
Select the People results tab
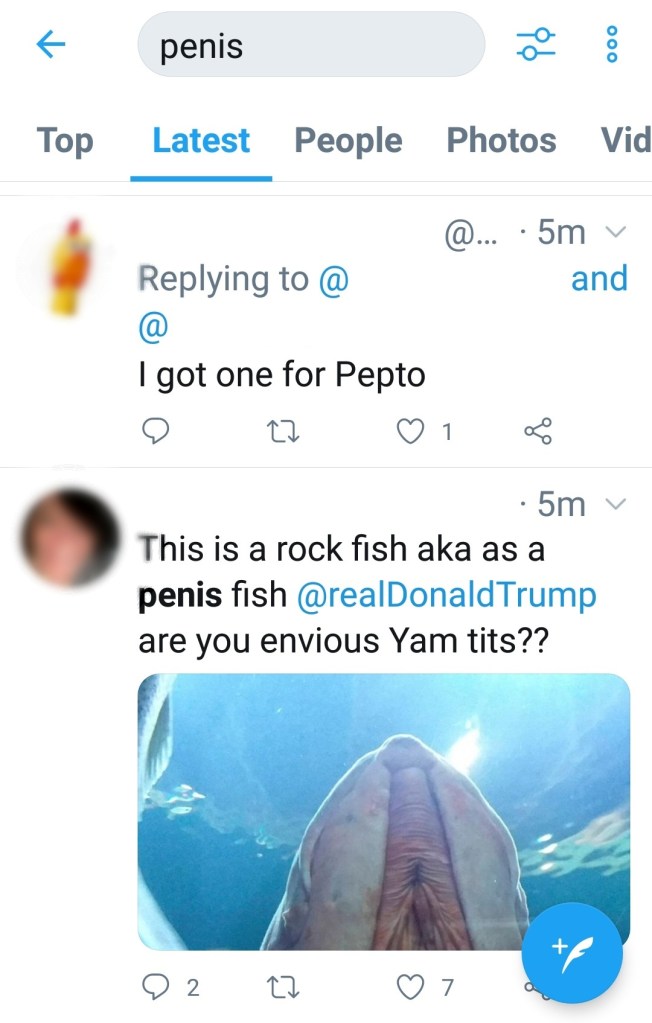pos(347,141)
